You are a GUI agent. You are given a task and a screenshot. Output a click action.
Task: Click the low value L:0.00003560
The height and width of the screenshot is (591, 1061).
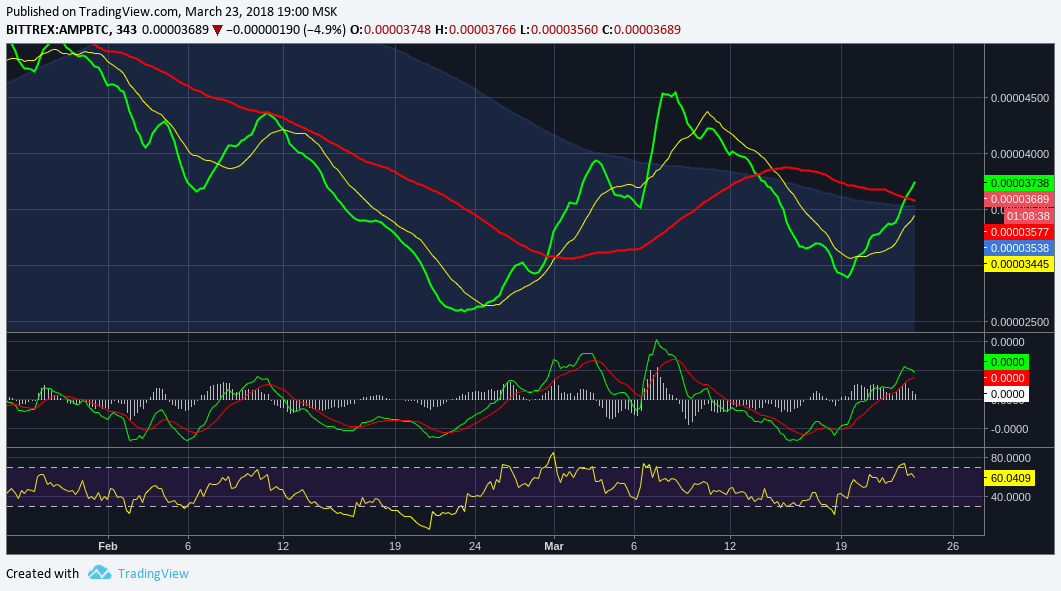point(558,30)
